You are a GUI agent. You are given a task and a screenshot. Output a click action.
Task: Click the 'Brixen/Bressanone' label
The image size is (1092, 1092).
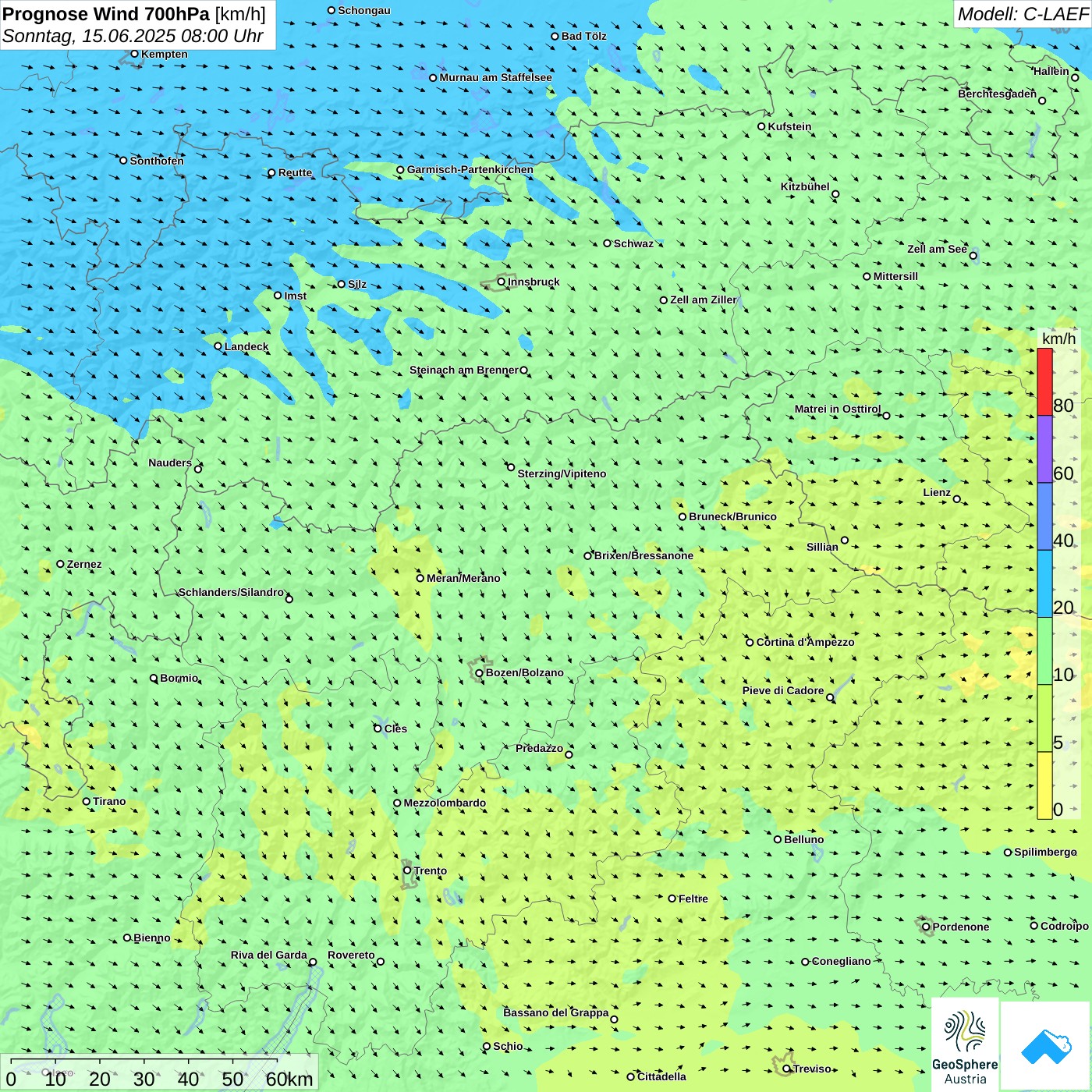(x=643, y=555)
